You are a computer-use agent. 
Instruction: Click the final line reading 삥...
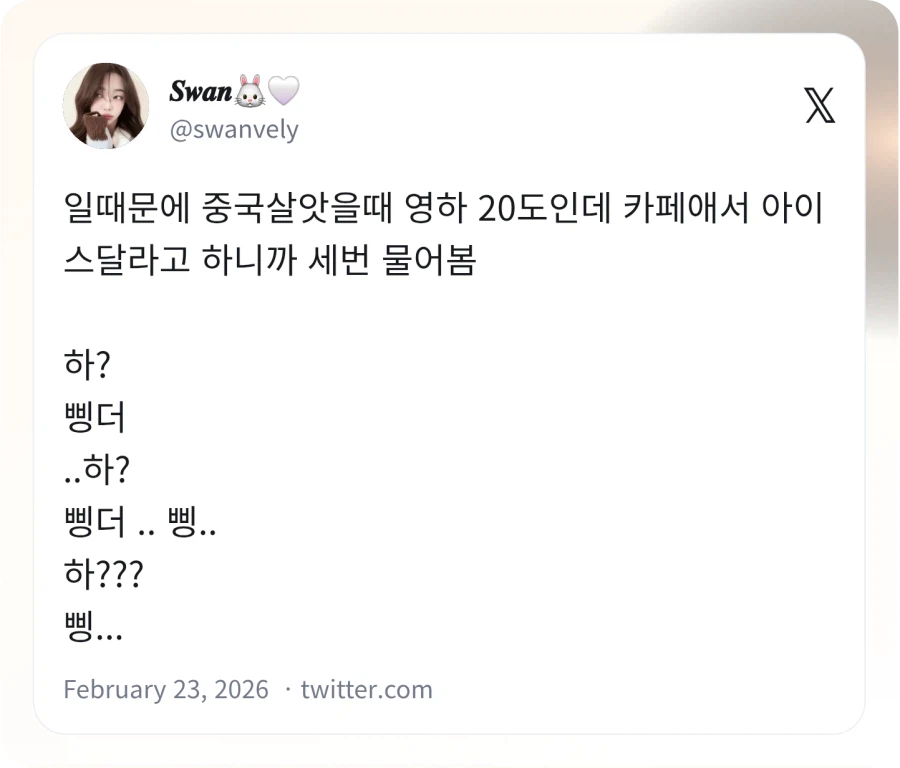[90, 626]
